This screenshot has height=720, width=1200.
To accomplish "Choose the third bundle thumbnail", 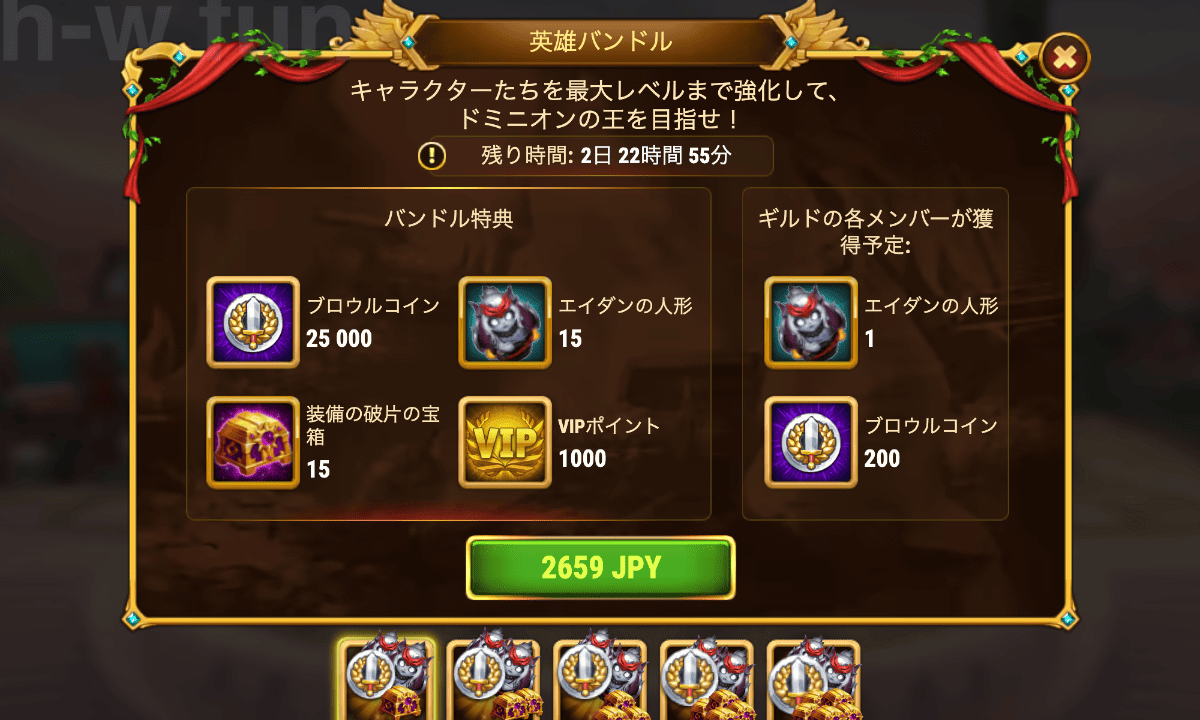I will tap(600, 678).
